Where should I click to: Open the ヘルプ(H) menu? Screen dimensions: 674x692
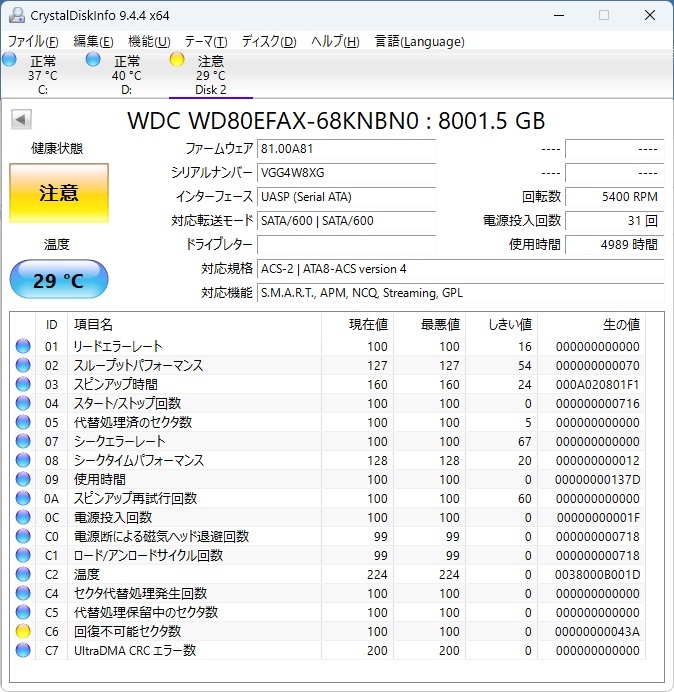coord(335,41)
